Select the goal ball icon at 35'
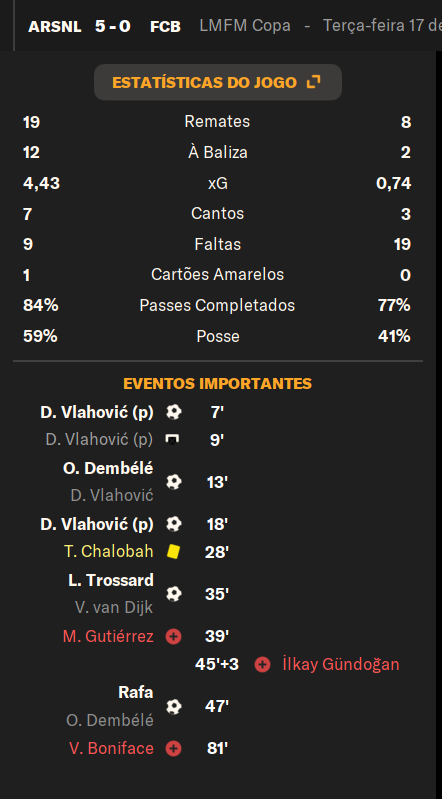Screen dimensions: 442x799 tap(173, 594)
